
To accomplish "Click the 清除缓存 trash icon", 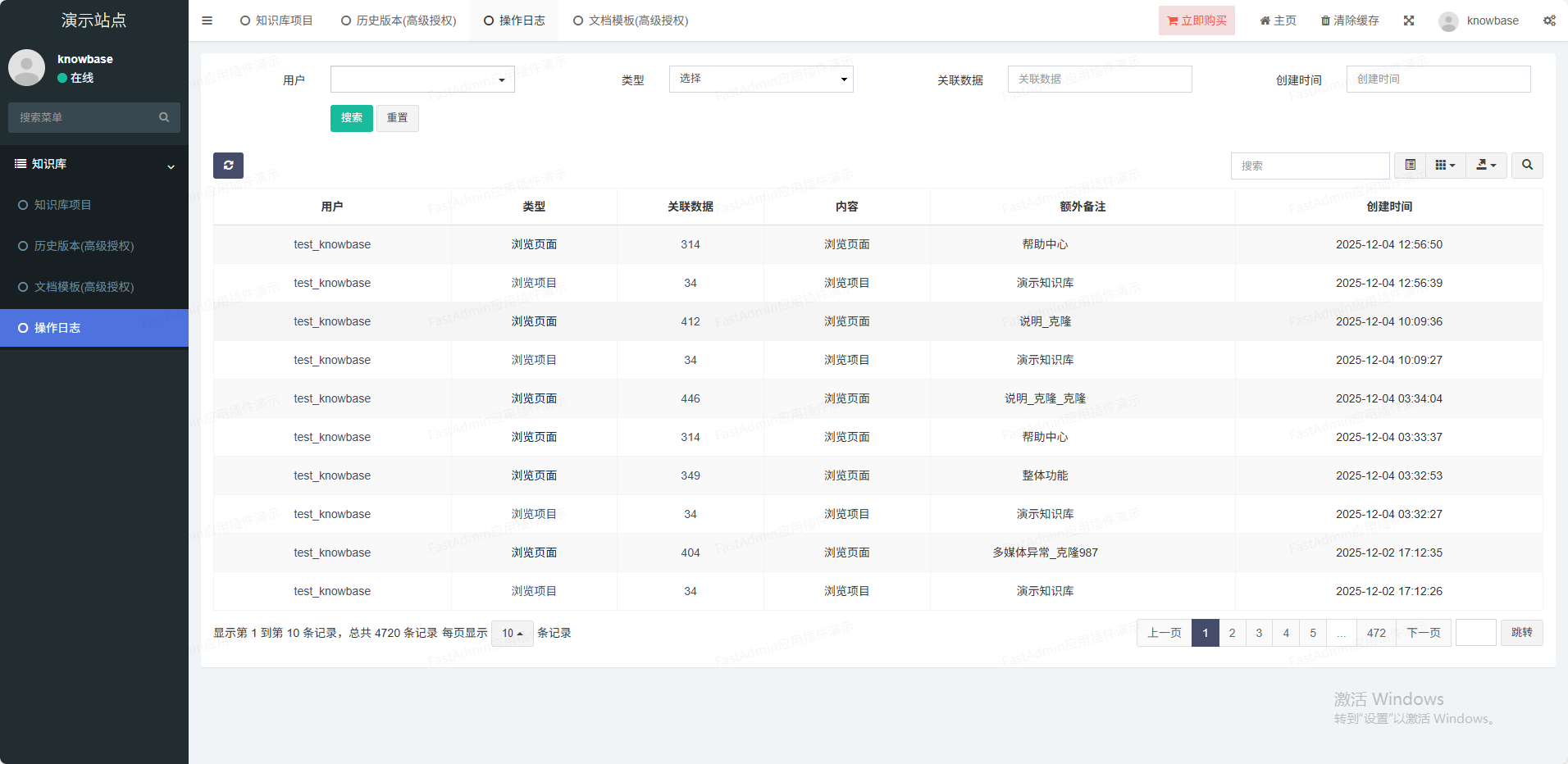I will click(x=1325, y=20).
